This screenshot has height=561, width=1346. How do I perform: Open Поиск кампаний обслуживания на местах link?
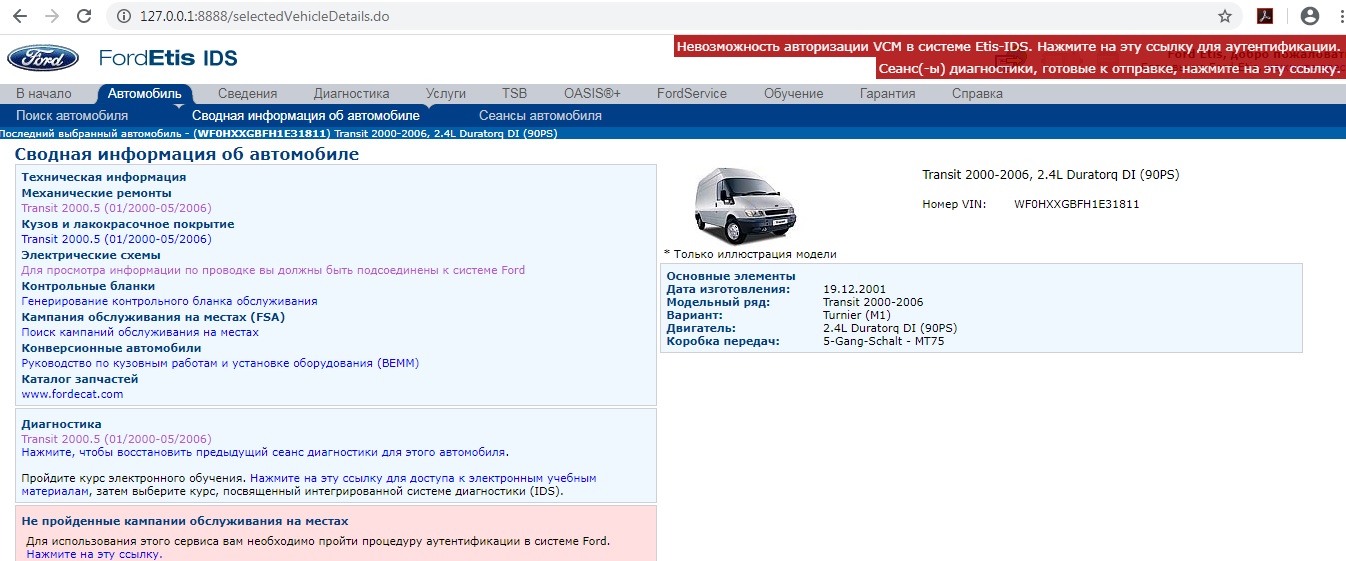140,332
